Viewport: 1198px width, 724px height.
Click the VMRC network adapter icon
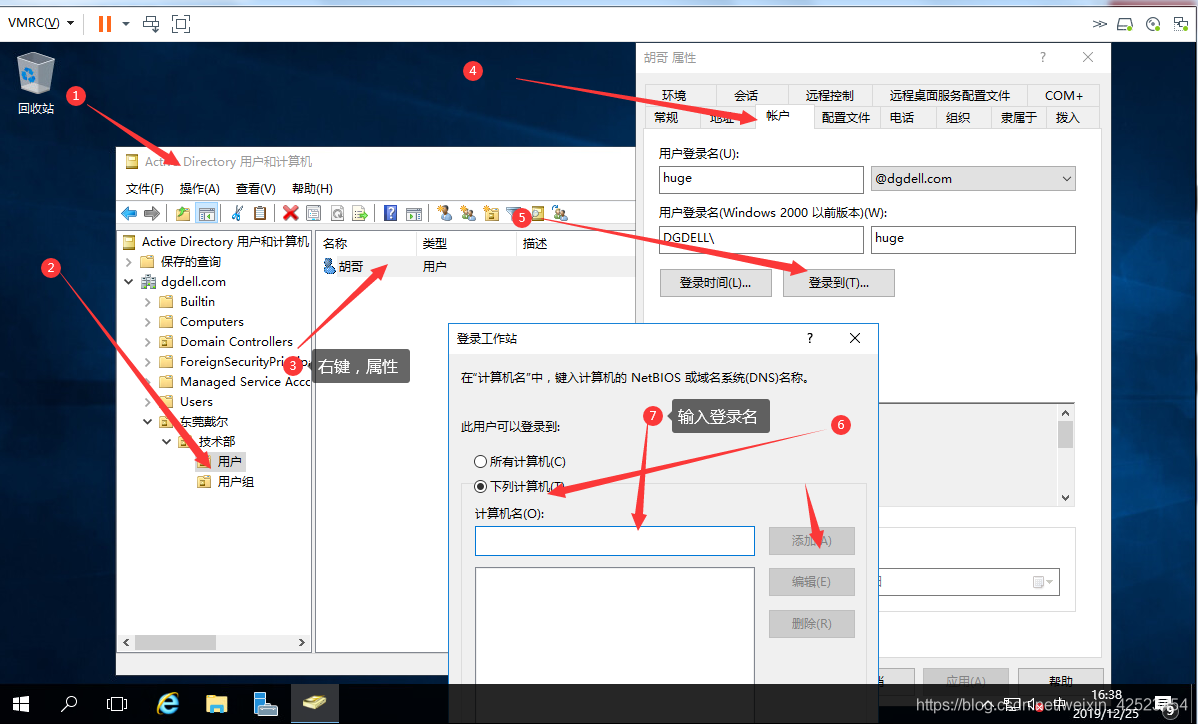pyautogui.click(x=1181, y=24)
